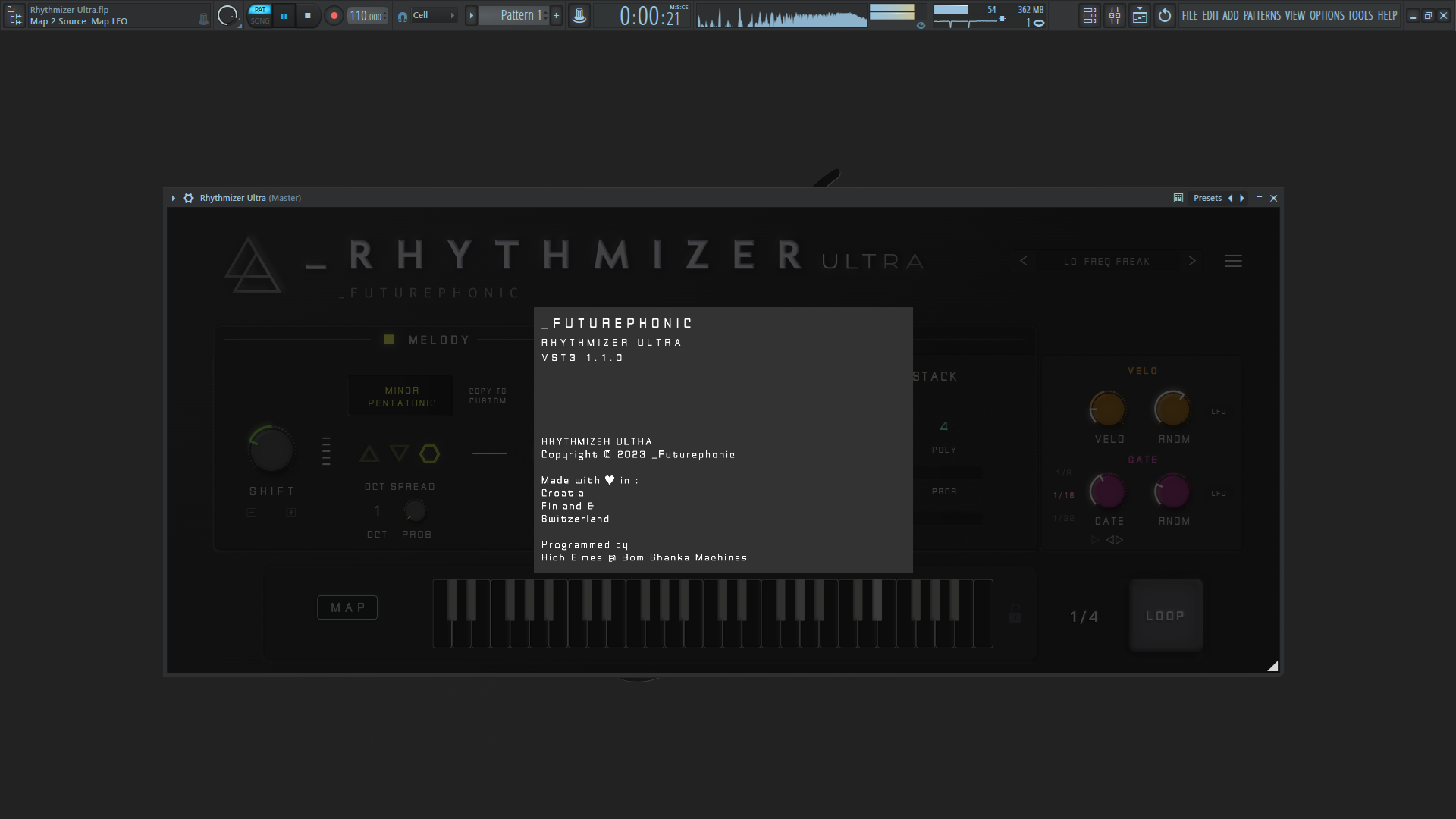The image size is (1456, 819).
Task: Switch to PAT pattern mode
Action: (260, 10)
